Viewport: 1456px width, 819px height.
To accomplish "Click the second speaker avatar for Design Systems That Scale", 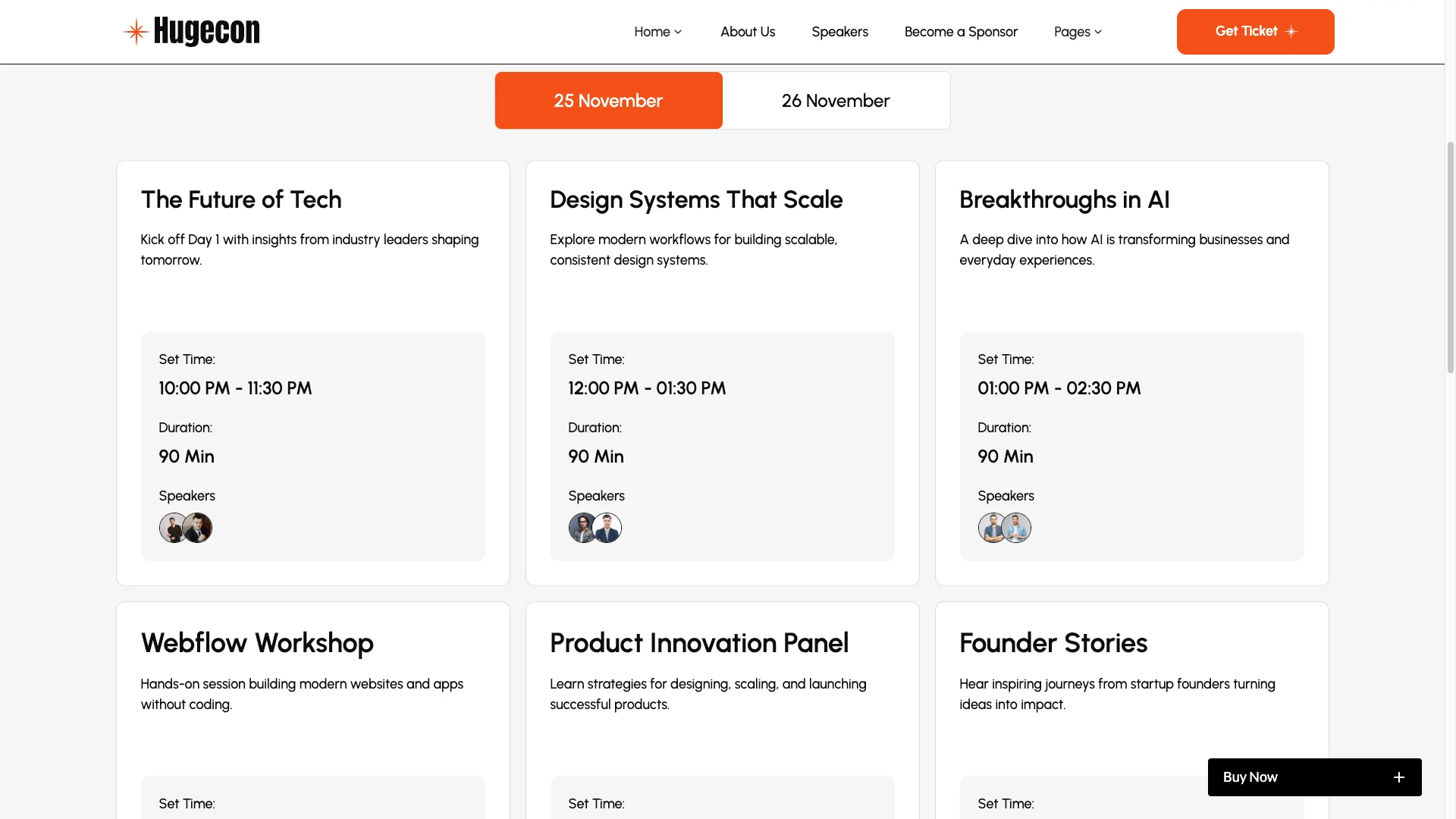I will [607, 528].
